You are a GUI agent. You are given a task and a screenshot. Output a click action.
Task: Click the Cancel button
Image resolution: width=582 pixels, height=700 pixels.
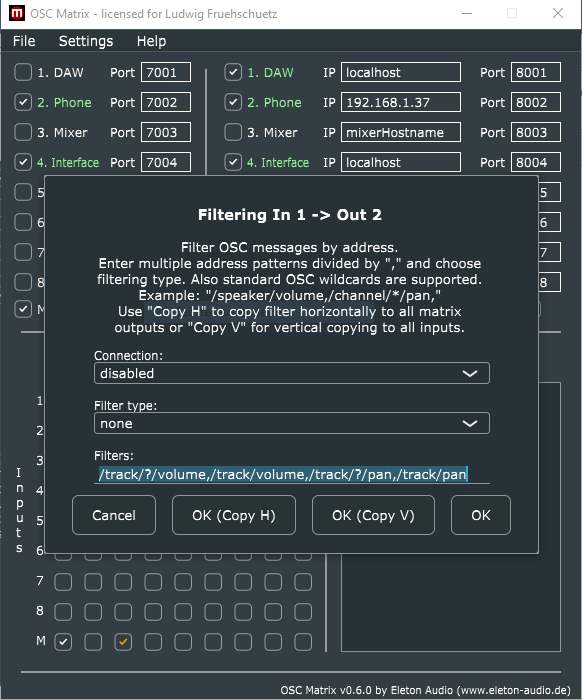pos(114,515)
